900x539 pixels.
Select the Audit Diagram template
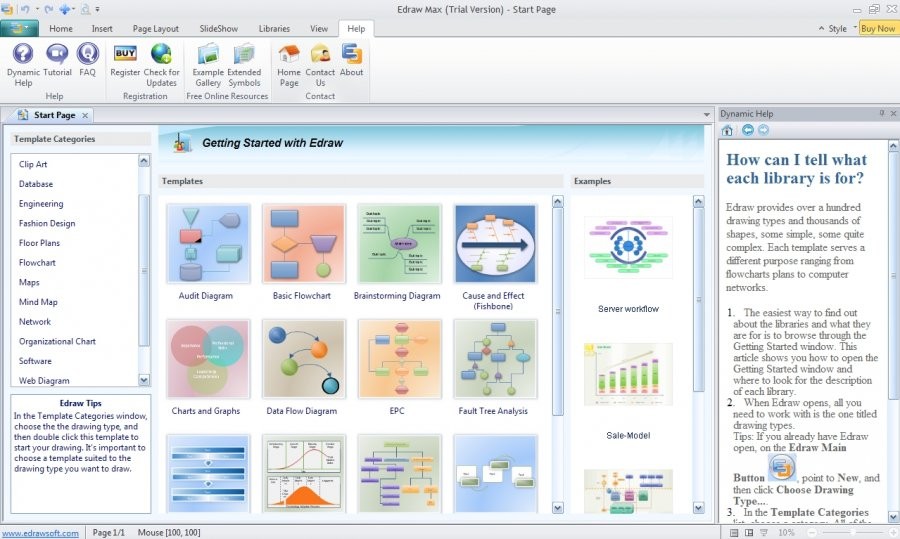click(208, 244)
